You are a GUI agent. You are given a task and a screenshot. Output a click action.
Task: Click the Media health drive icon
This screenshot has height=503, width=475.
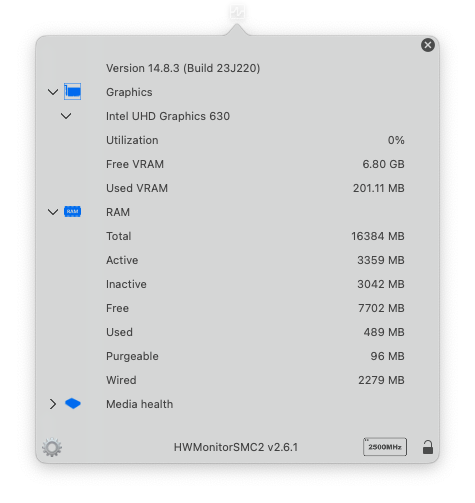coord(73,404)
